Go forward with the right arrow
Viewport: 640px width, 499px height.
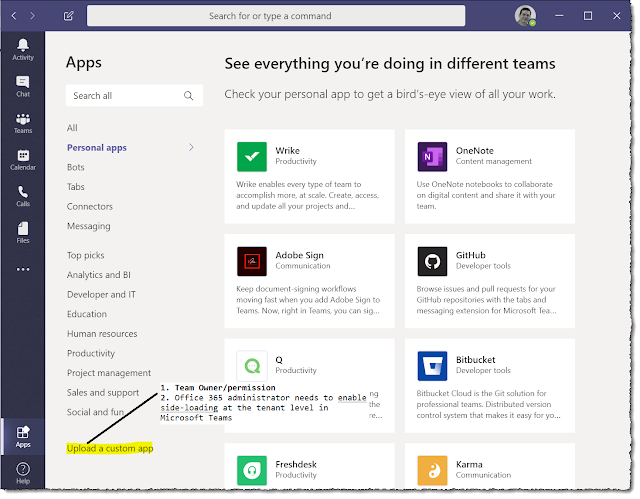click(33, 16)
